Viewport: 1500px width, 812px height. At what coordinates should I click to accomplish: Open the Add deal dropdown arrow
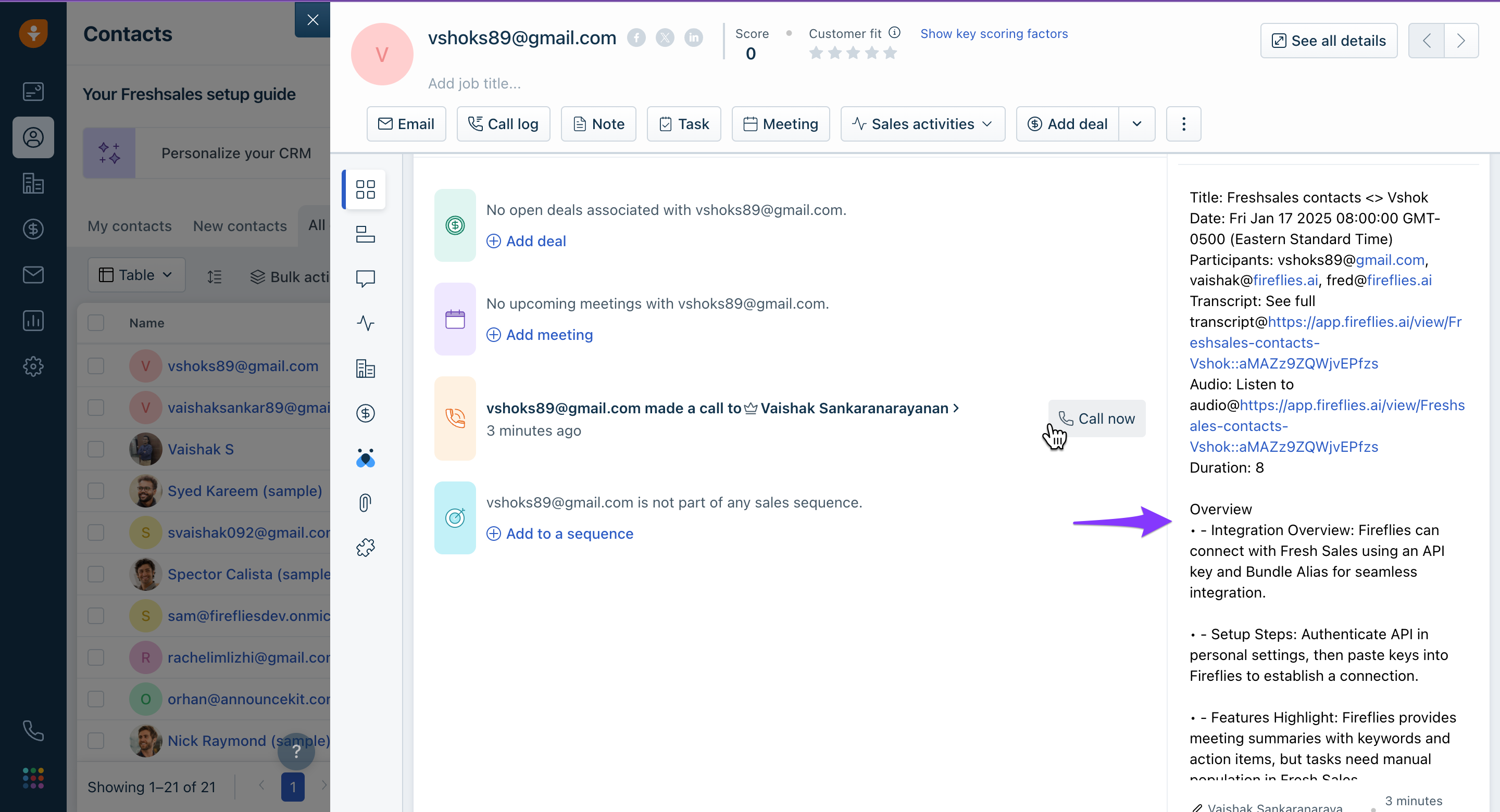tap(1136, 124)
